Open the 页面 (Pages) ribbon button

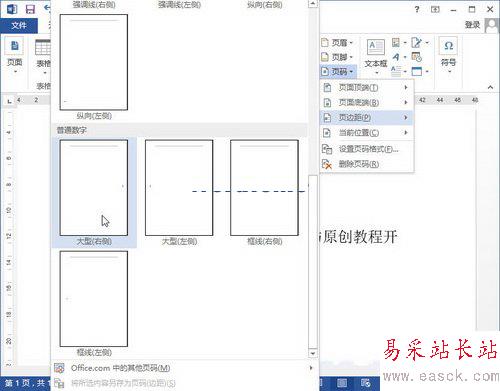[14, 55]
